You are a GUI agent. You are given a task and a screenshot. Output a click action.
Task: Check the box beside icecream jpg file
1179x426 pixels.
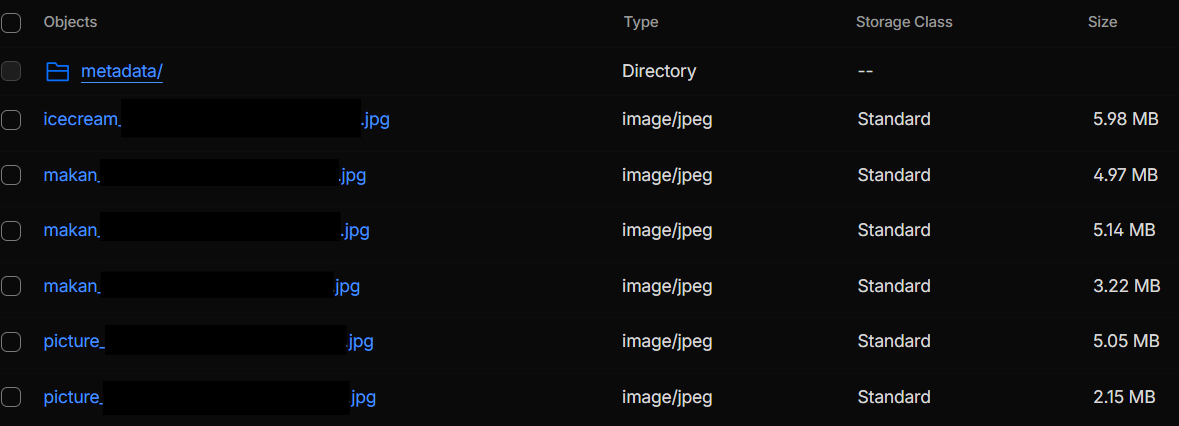coord(11,120)
